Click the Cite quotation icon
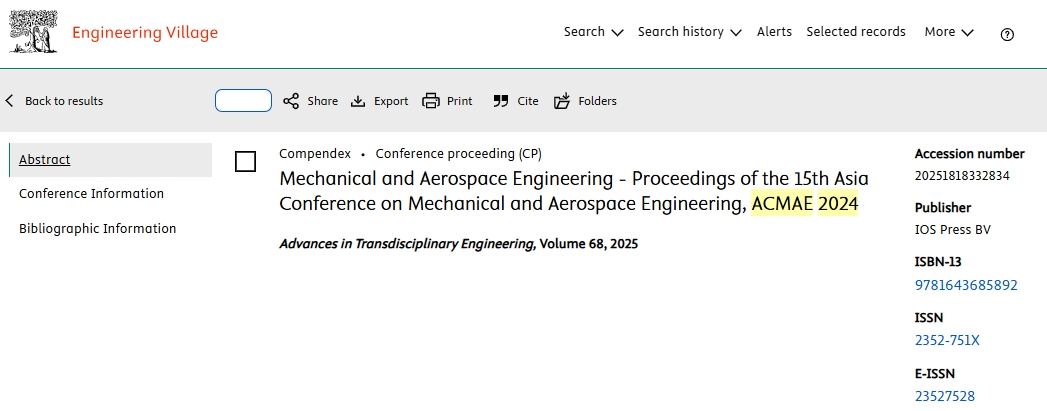 coord(501,101)
